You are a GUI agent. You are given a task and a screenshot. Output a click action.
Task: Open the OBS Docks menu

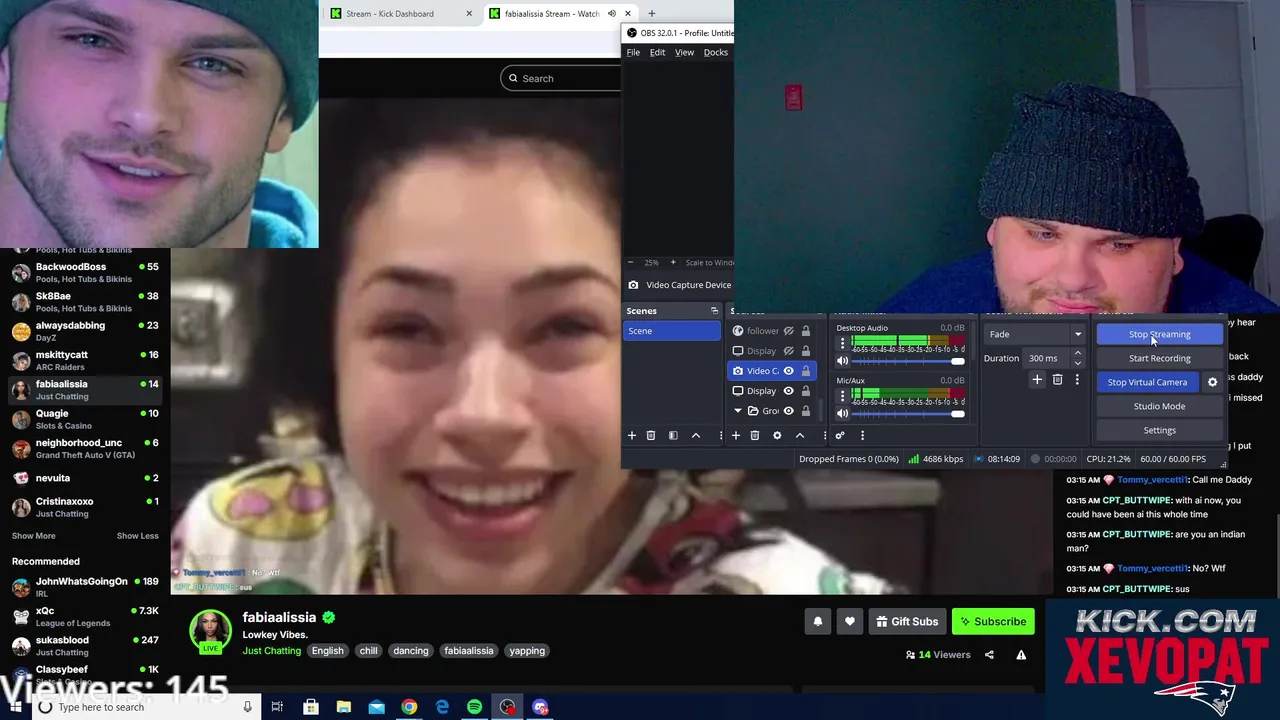(x=716, y=52)
